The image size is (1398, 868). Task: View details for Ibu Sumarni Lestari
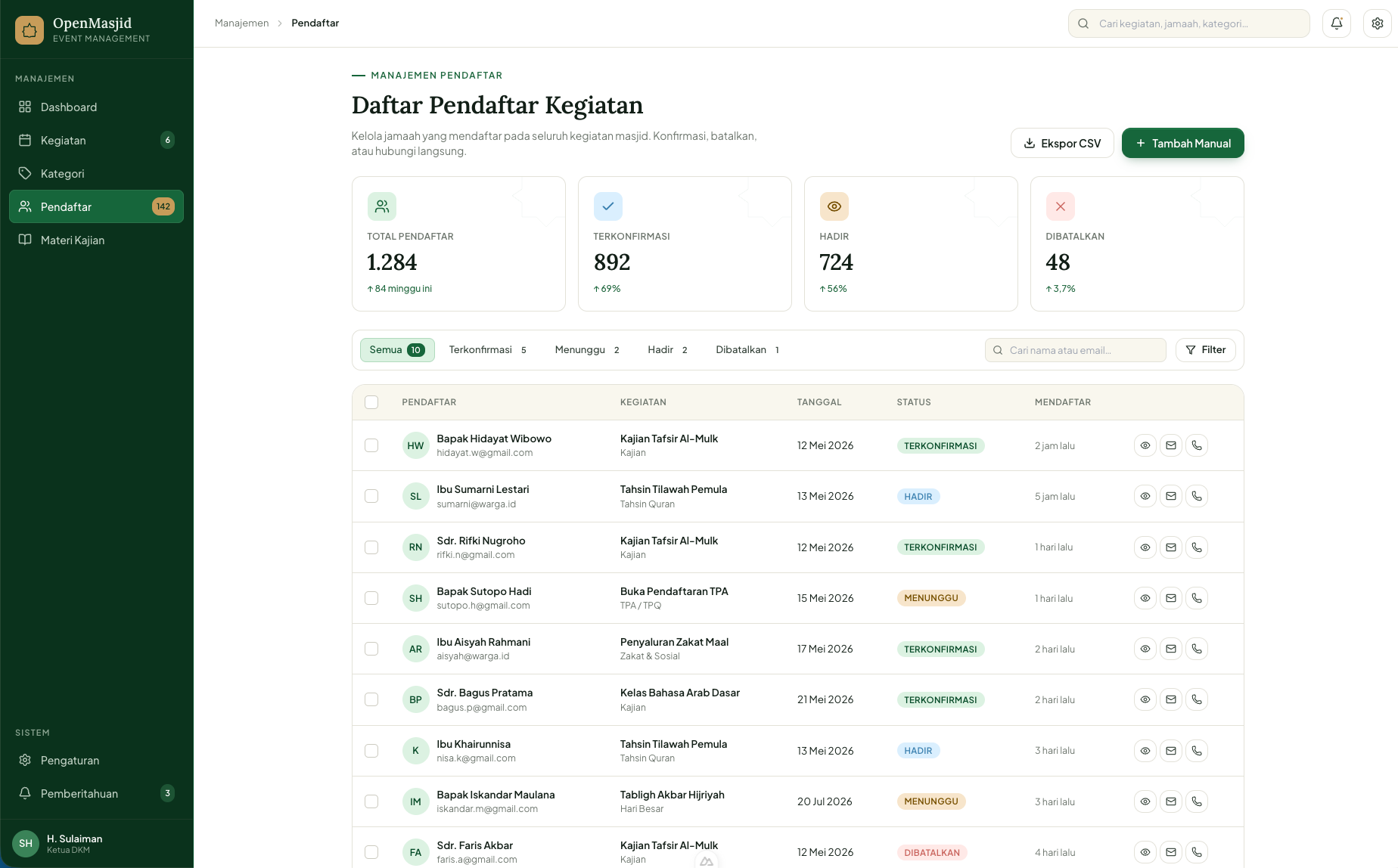point(1145,496)
